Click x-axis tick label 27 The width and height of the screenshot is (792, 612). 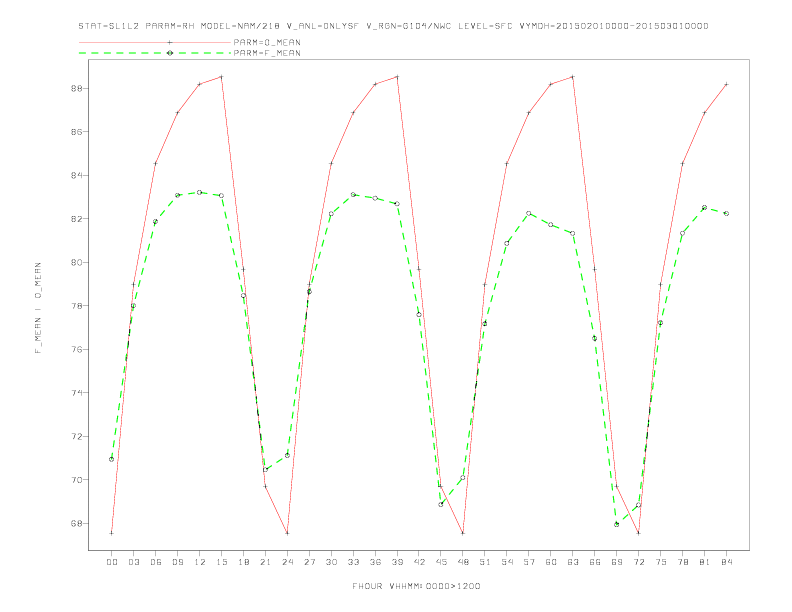[309, 562]
